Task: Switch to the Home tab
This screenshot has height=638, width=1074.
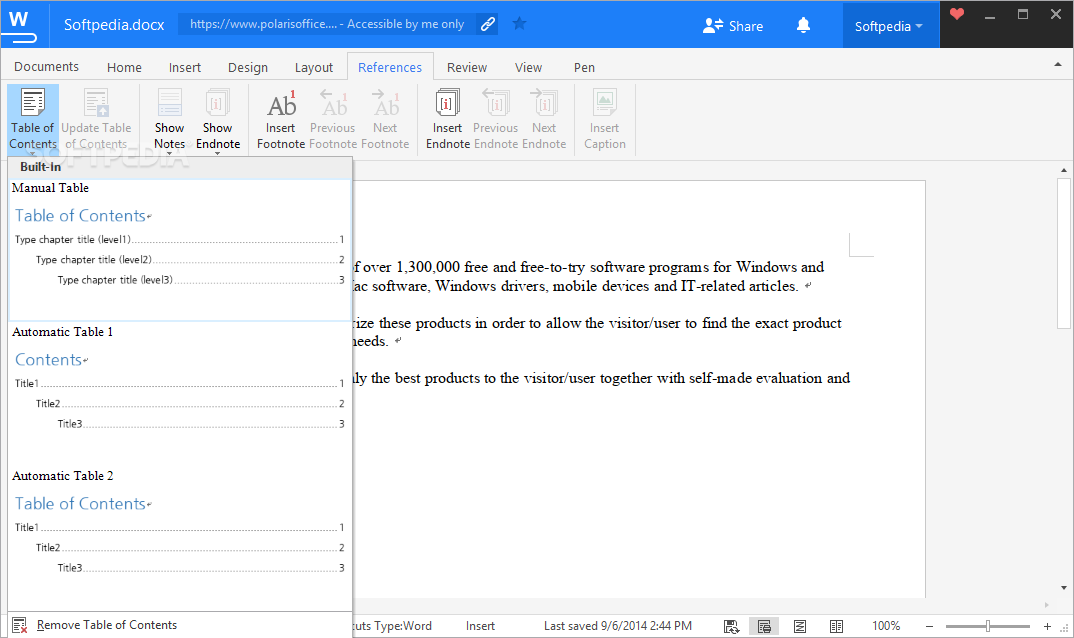Action: point(124,67)
